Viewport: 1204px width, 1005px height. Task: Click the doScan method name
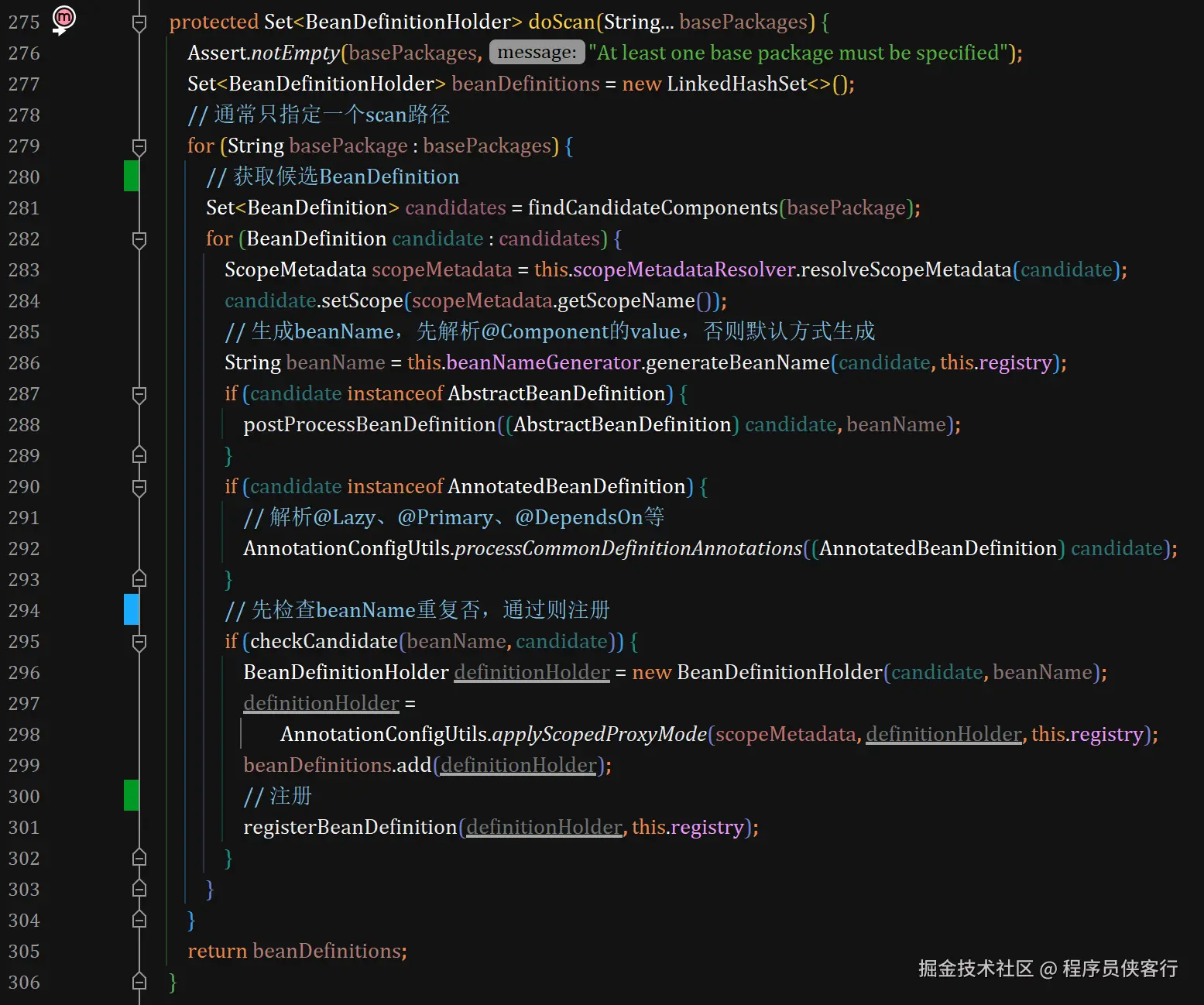(x=561, y=22)
